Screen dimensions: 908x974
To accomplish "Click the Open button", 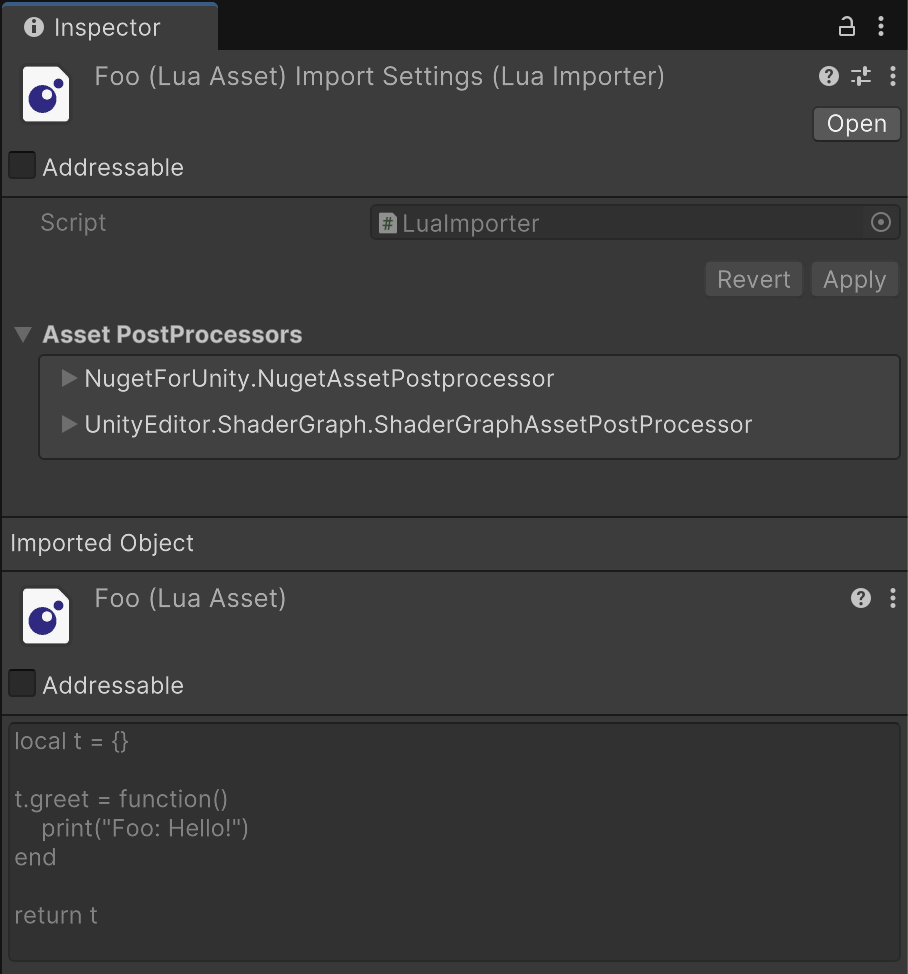I will coord(857,124).
